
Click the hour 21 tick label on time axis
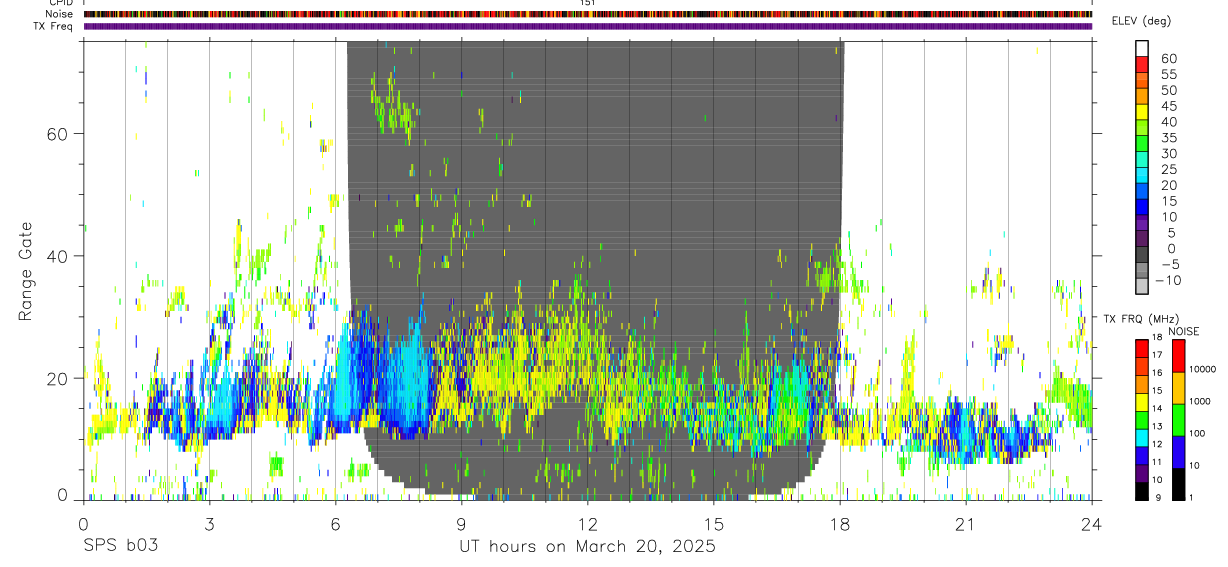coord(965,523)
